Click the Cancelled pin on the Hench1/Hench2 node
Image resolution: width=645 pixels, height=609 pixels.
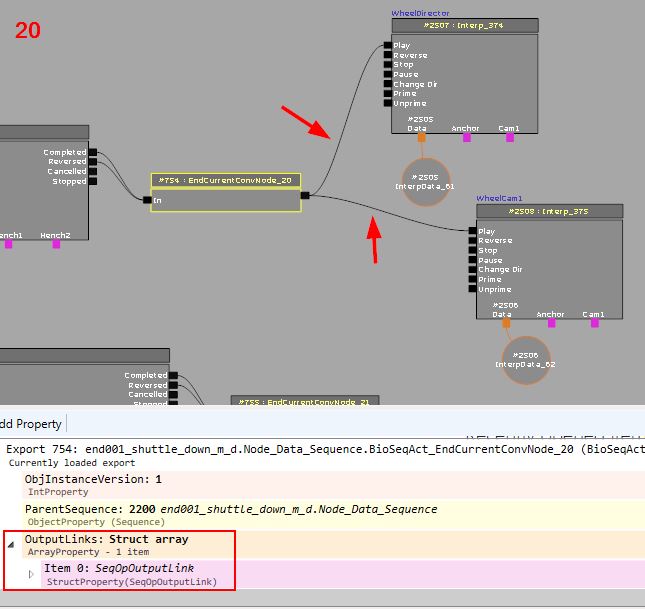[93, 171]
